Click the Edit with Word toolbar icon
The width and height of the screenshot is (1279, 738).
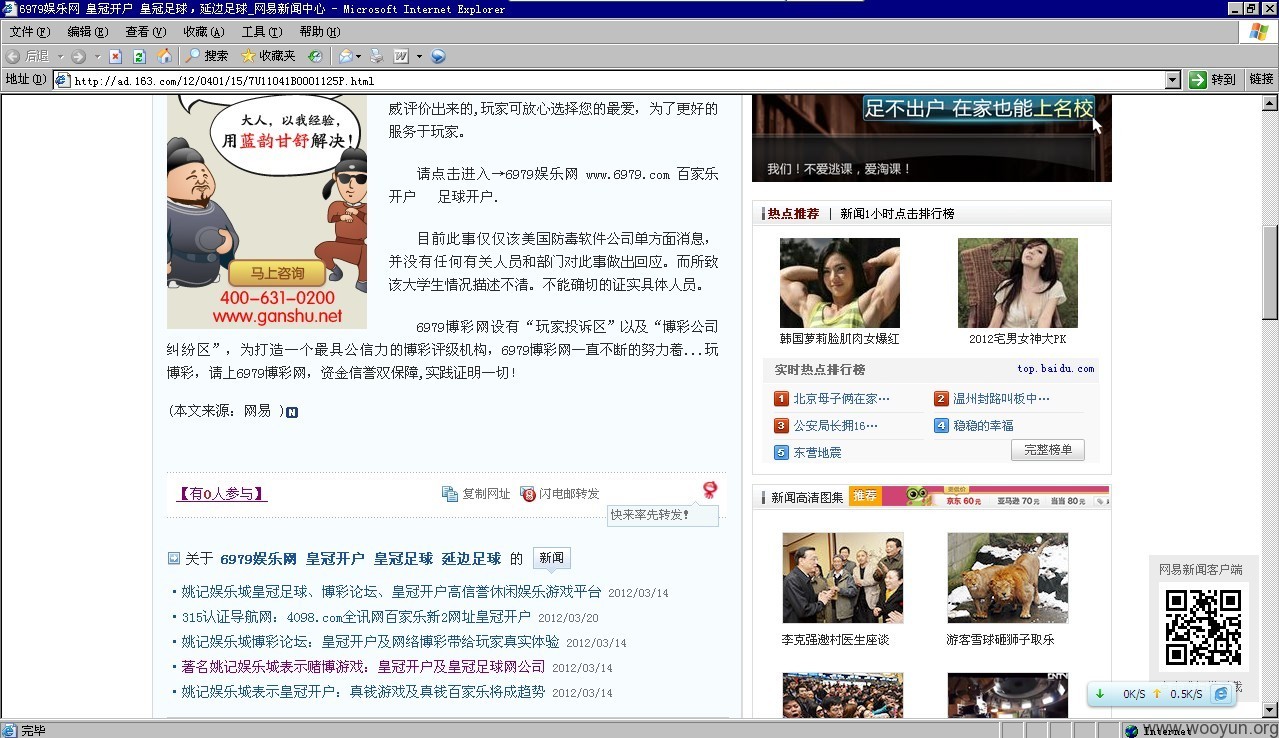tap(401, 56)
